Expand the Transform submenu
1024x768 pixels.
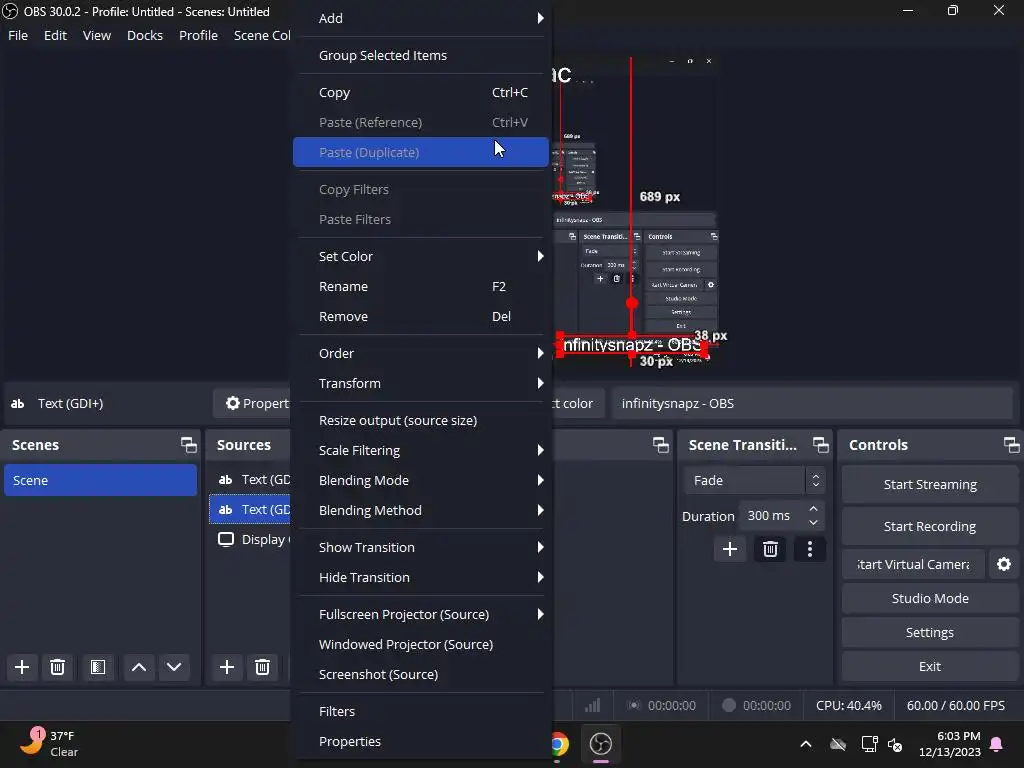click(x=421, y=383)
